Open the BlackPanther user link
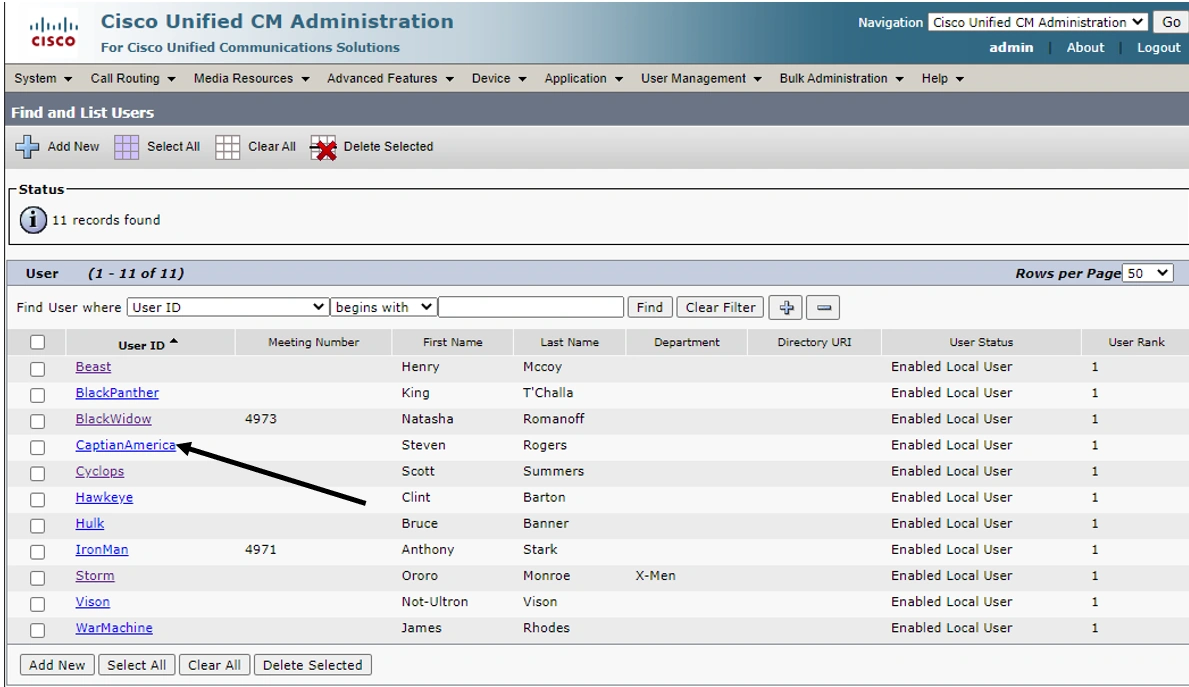 tap(117, 393)
